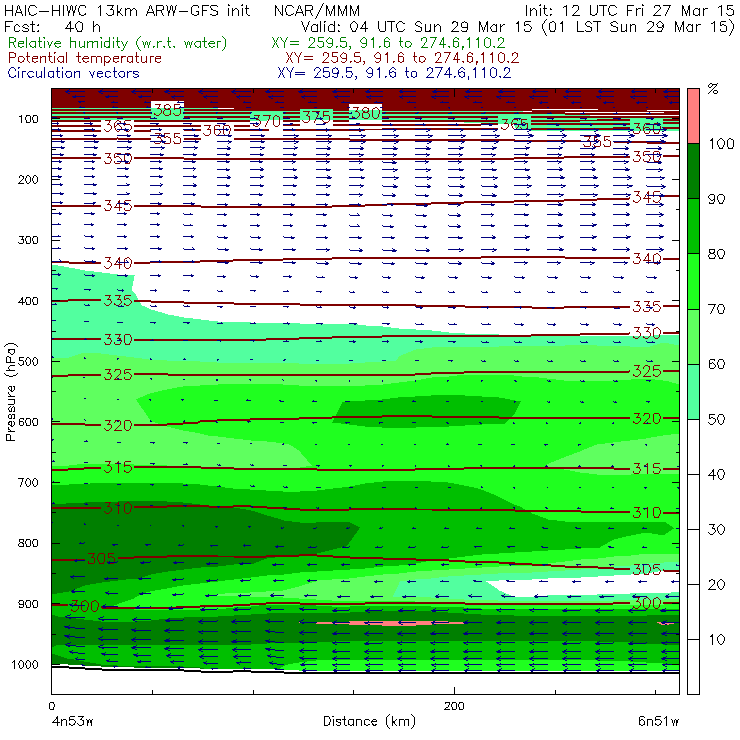Click the pink saturated humidity patch near 930 hPa
Image resolution: width=740 pixels, height=740 pixels.
pos(390,623)
